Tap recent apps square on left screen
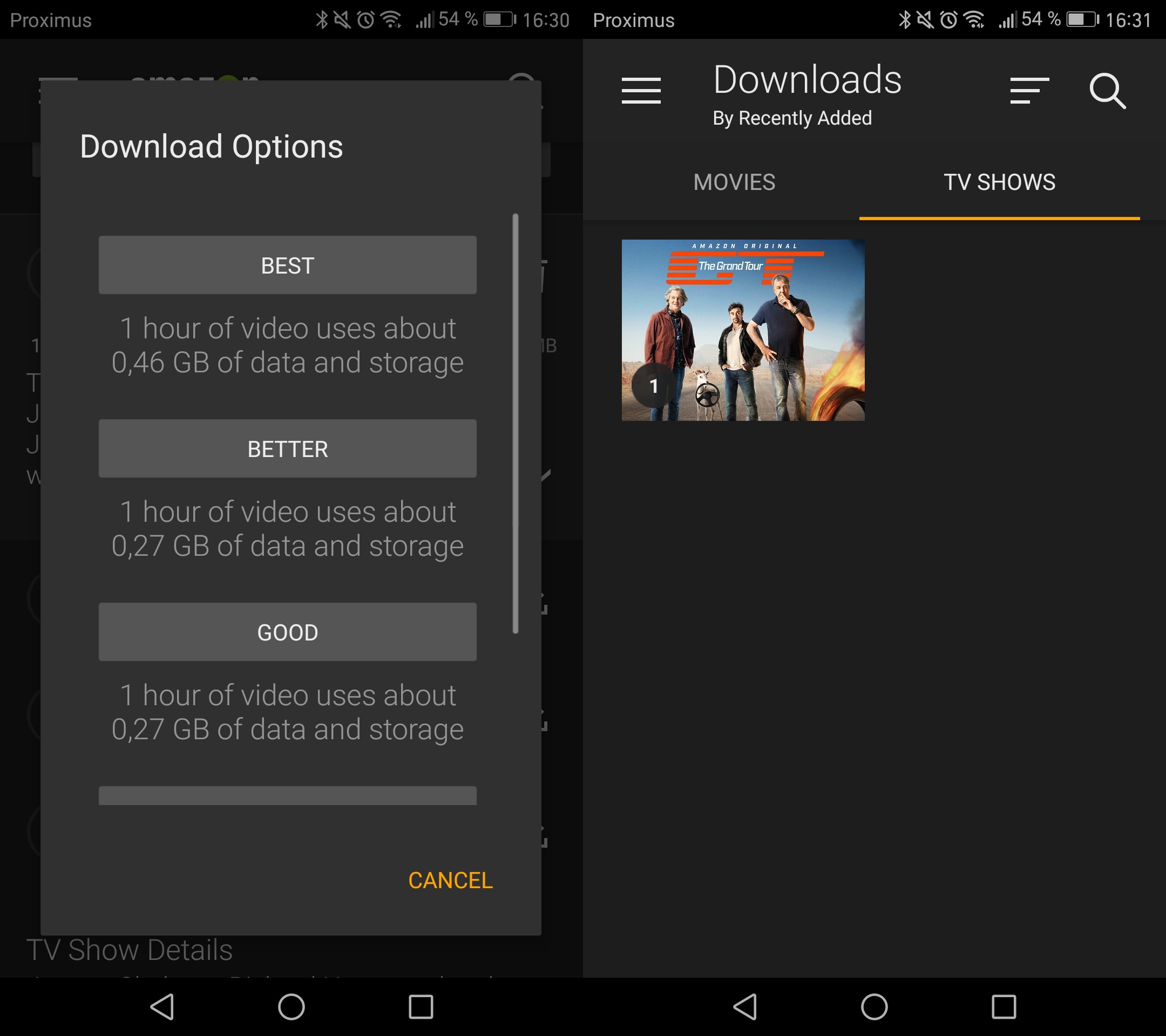This screenshot has width=1166, height=1036. click(x=421, y=1006)
